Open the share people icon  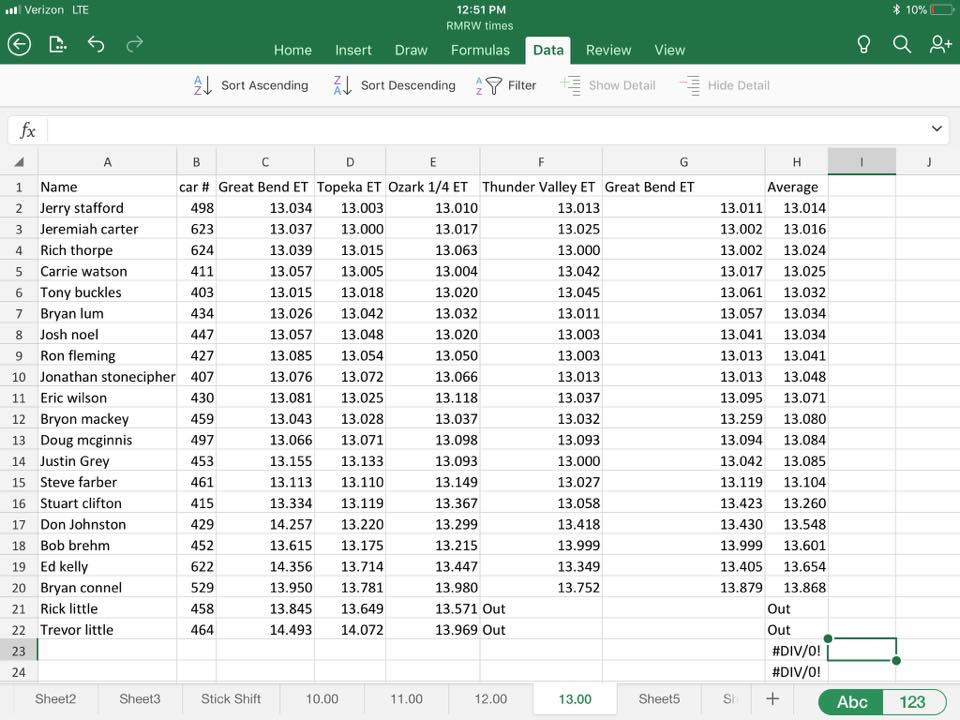pyautogui.click(x=940, y=44)
